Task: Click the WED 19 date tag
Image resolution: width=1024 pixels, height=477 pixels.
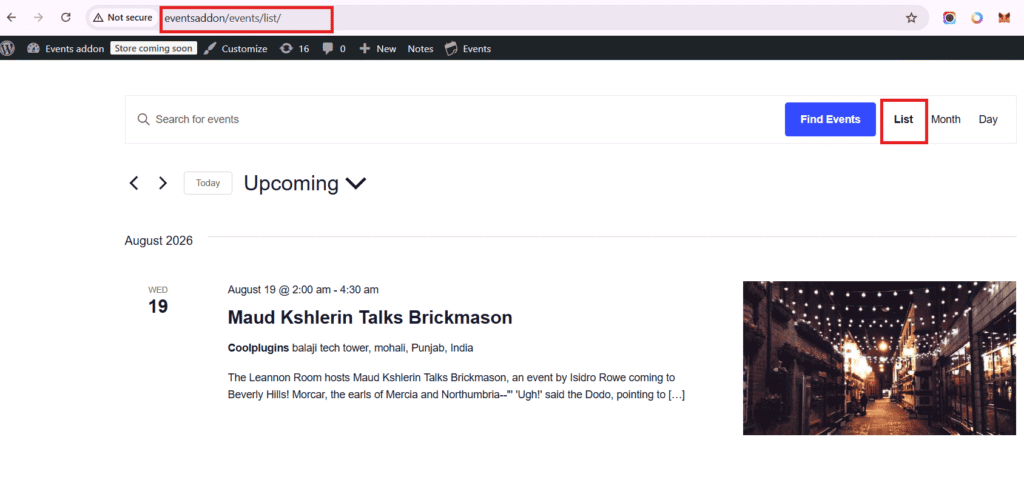Action: [158, 301]
